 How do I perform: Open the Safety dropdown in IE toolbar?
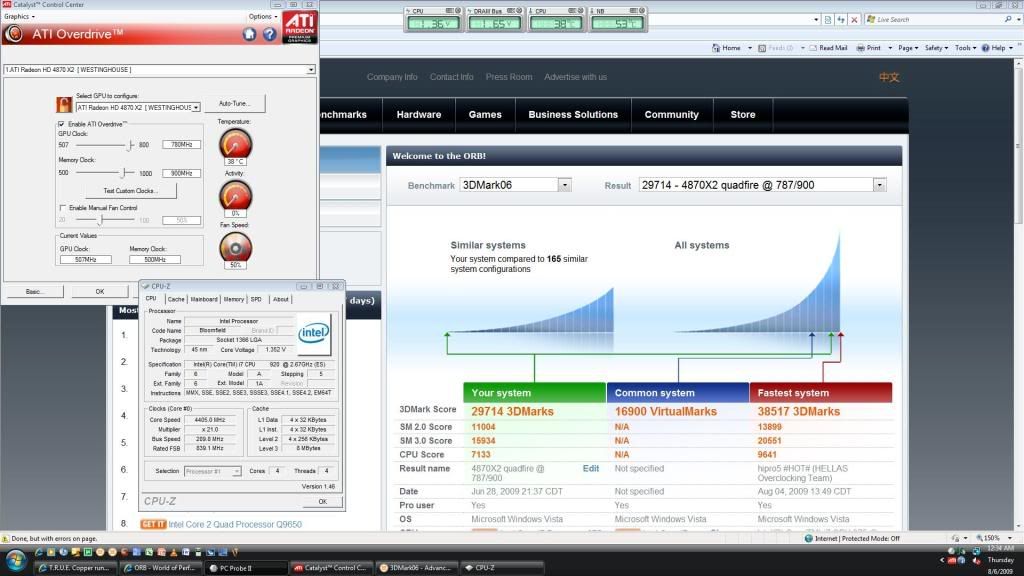pyautogui.click(x=936, y=48)
